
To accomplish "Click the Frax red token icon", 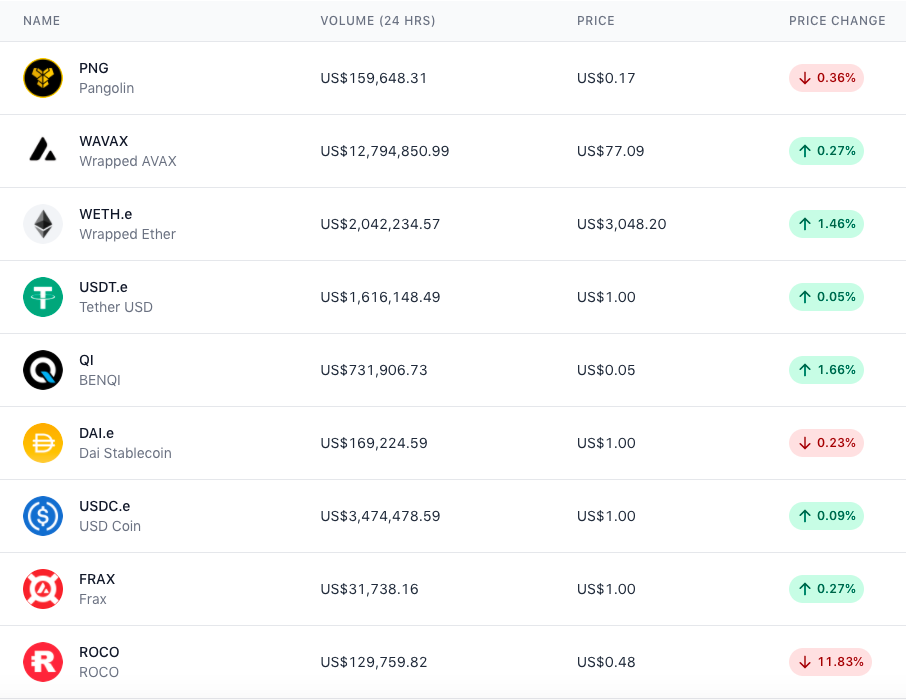I will [43, 589].
